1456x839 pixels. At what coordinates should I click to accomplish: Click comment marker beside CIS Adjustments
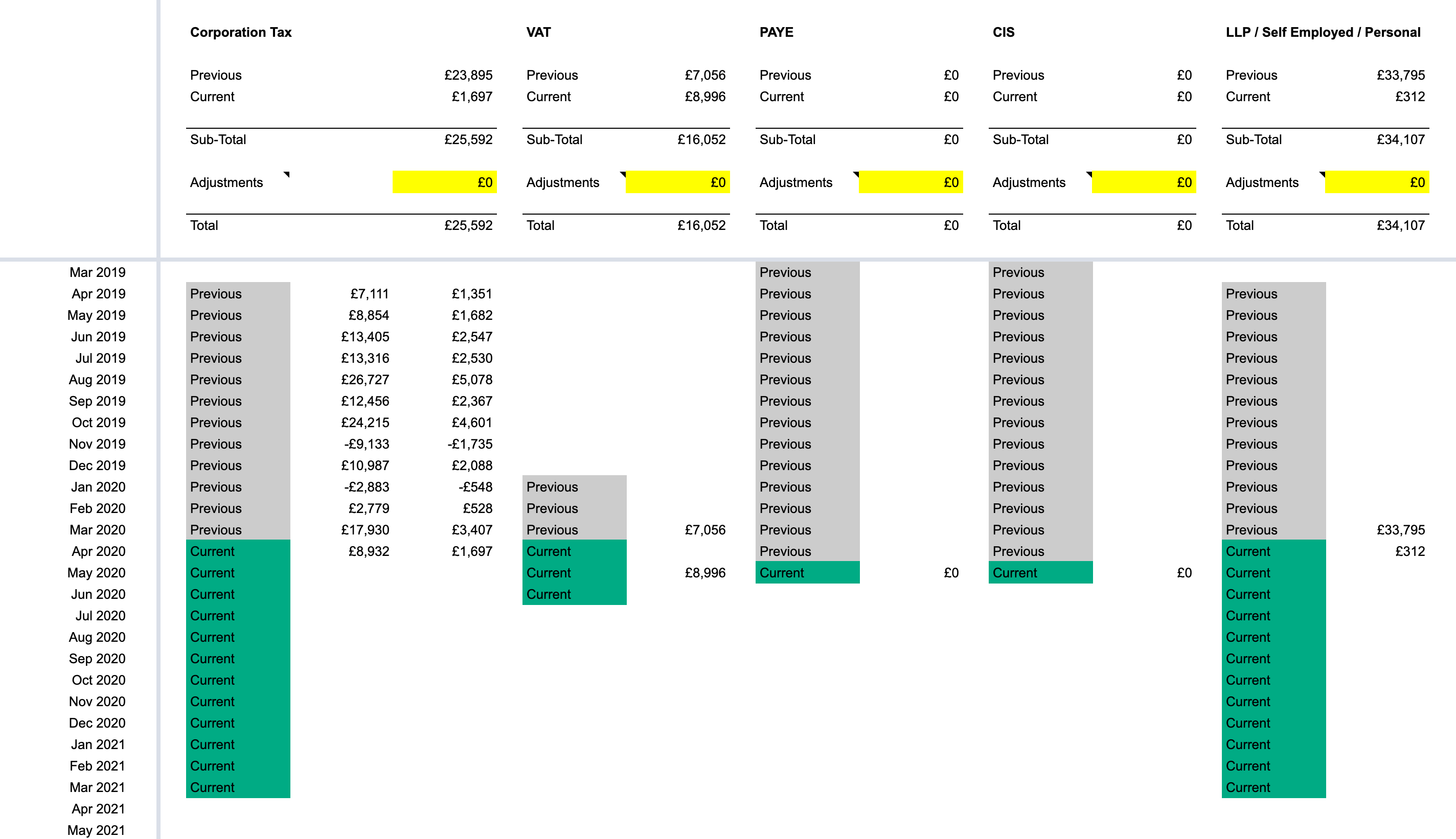point(1089,174)
